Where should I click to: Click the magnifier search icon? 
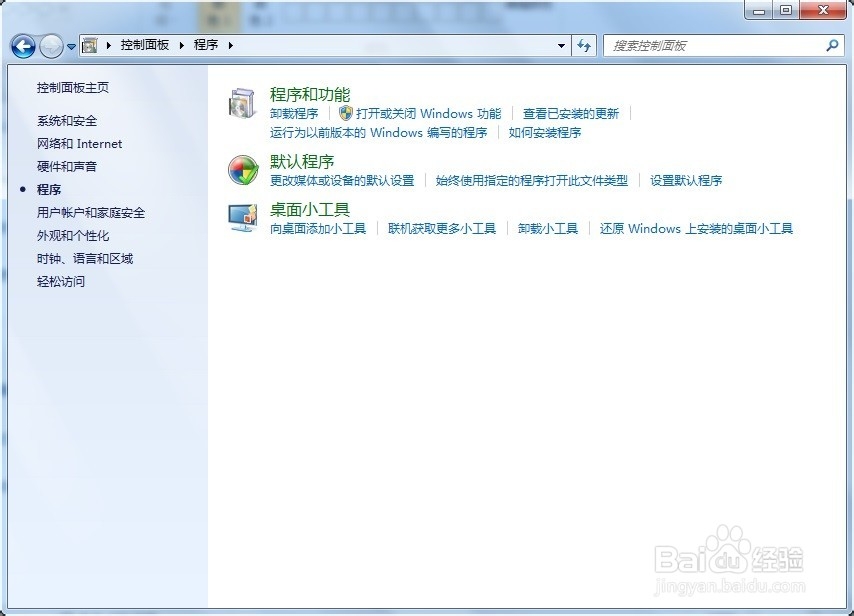(831, 46)
